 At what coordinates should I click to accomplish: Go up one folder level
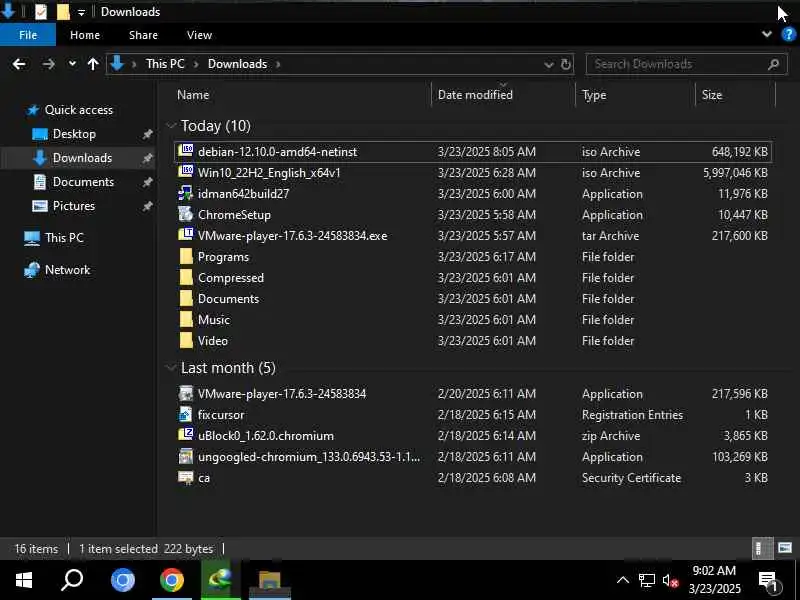click(x=93, y=64)
